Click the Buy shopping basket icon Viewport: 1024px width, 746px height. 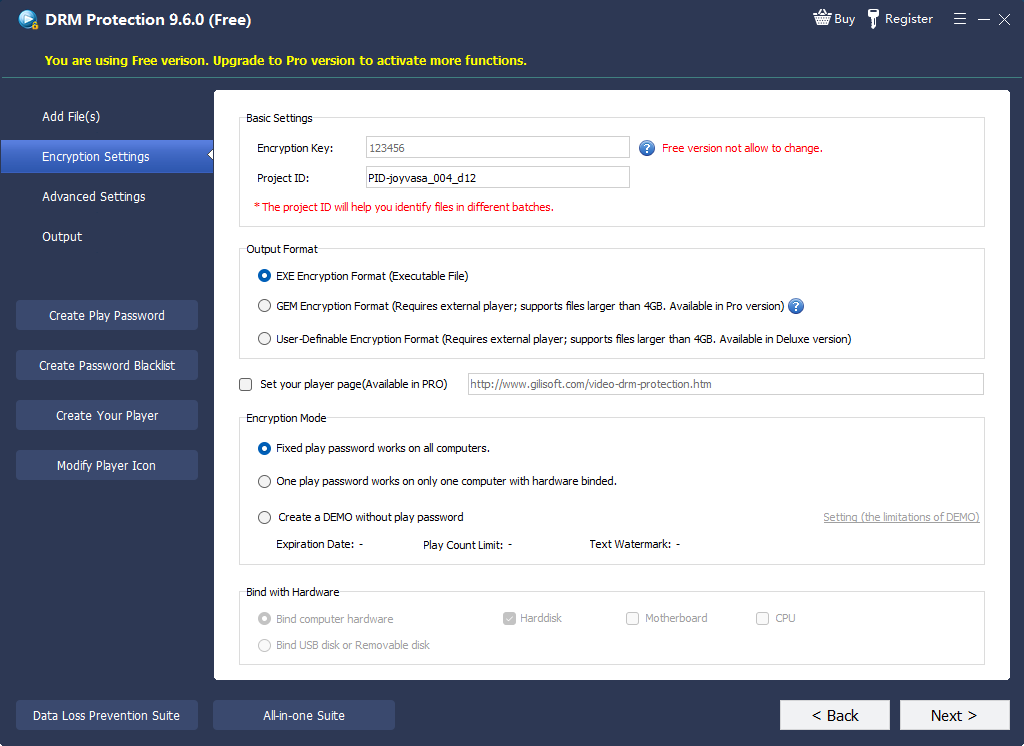[x=822, y=18]
